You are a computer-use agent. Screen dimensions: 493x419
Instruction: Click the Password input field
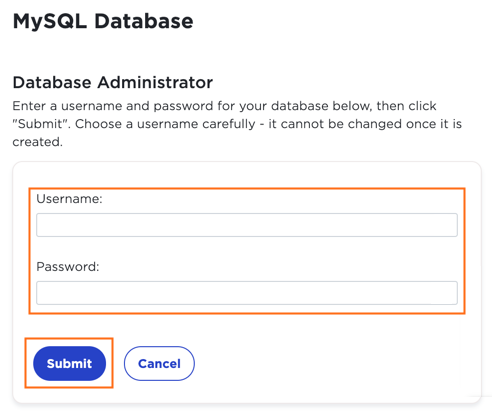click(247, 293)
